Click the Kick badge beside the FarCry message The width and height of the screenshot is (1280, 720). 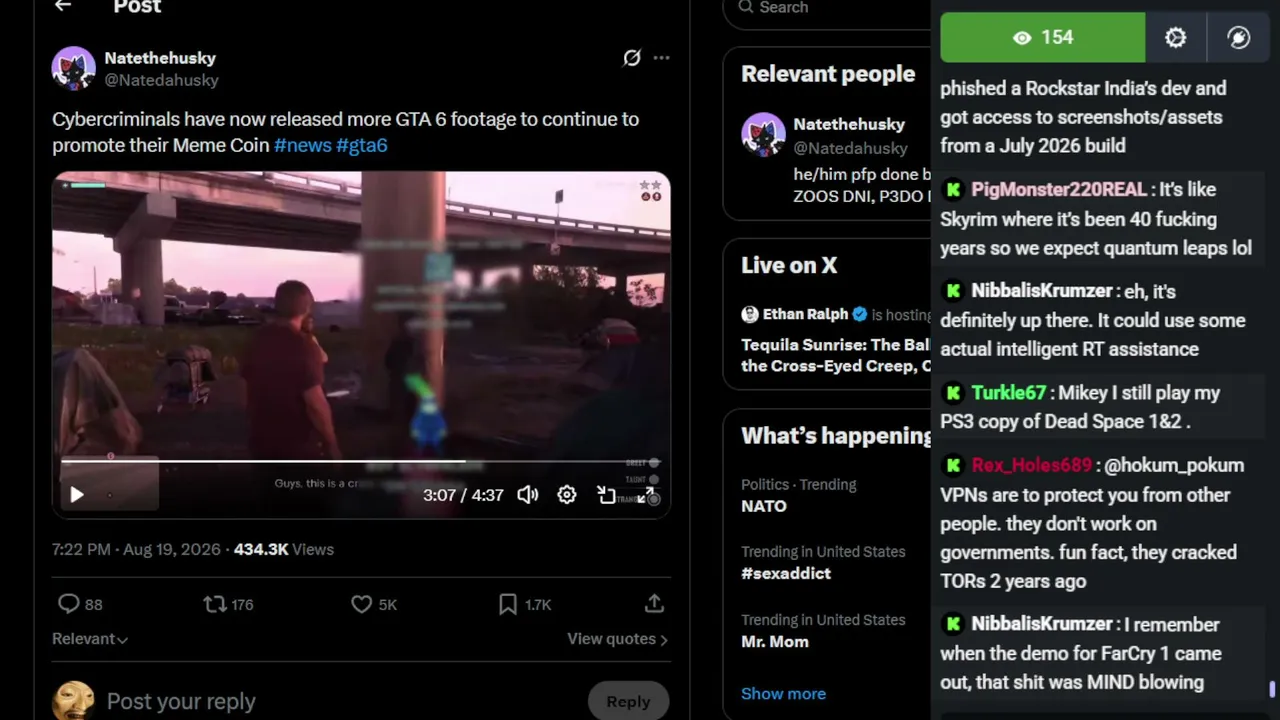point(953,624)
